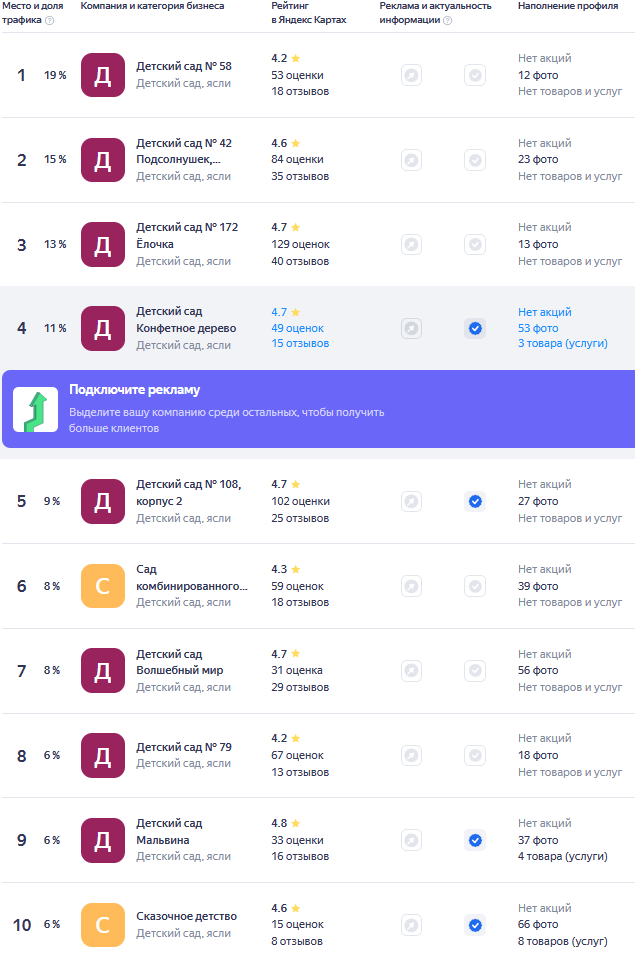Image resolution: width=635 pixels, height=960 pixels.
Task: Click the gray verification check for № 172 Ёлочка
Action: tap(475, 244)
